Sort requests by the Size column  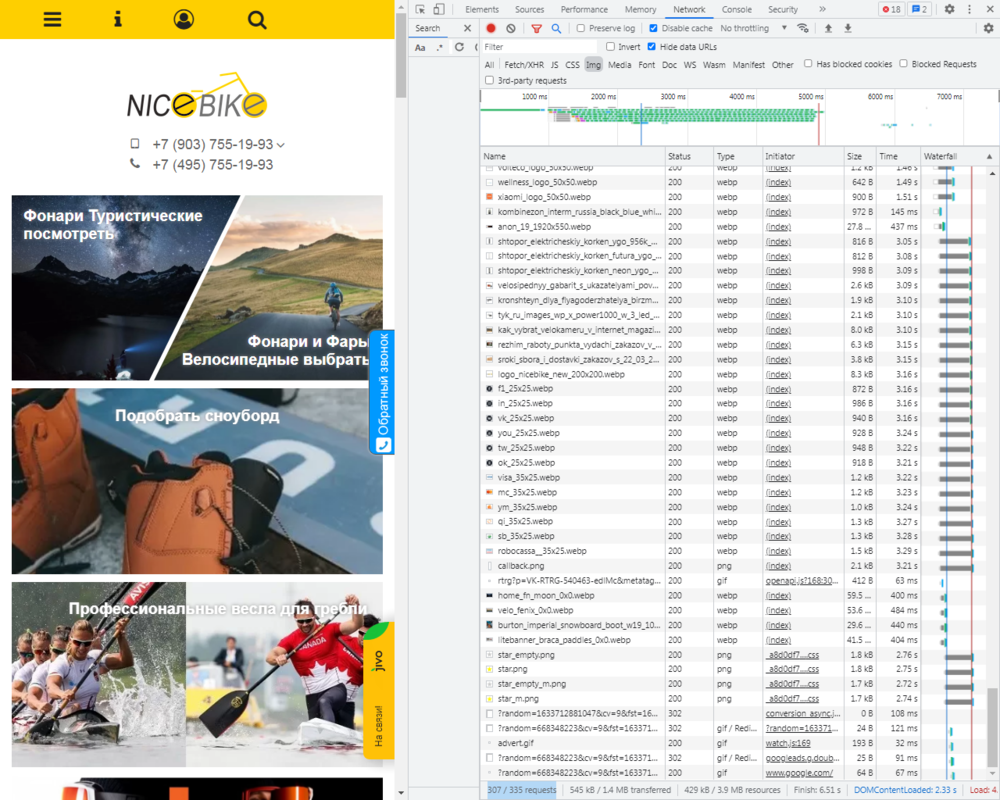click(x=860, y=156)
